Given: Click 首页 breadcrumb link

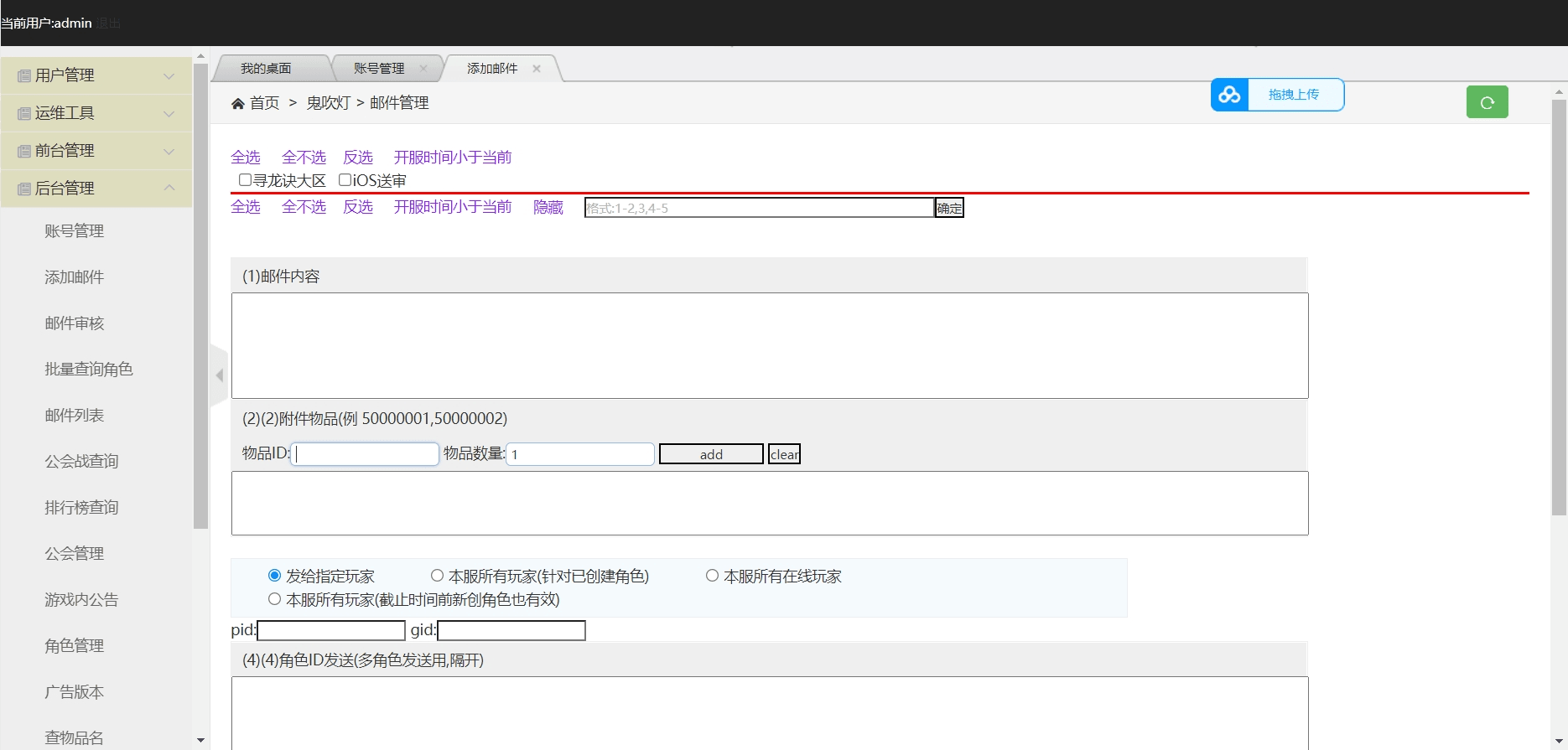Looking at the screenshot, I should (265, 103).
